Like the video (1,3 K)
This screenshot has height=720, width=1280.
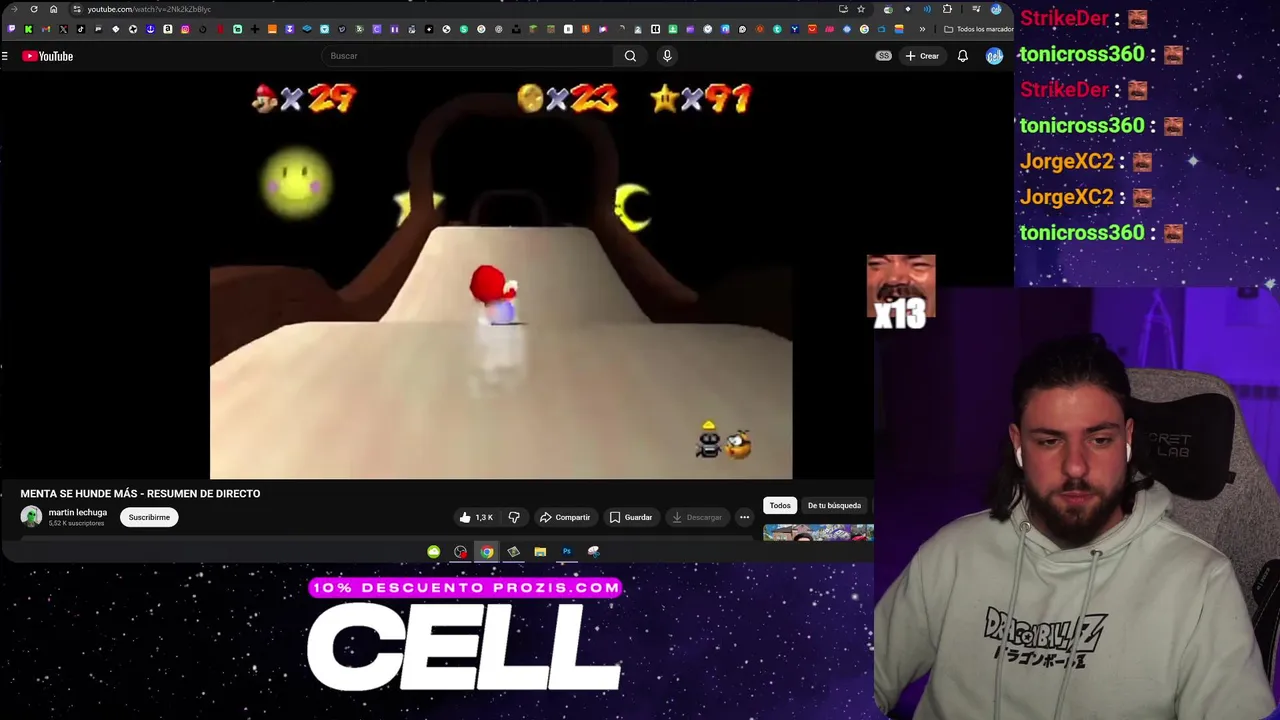(x=476, y=517)
